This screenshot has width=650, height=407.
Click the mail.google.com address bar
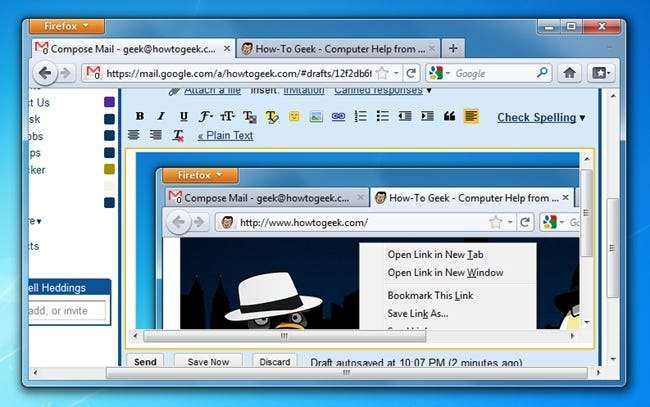238,74
